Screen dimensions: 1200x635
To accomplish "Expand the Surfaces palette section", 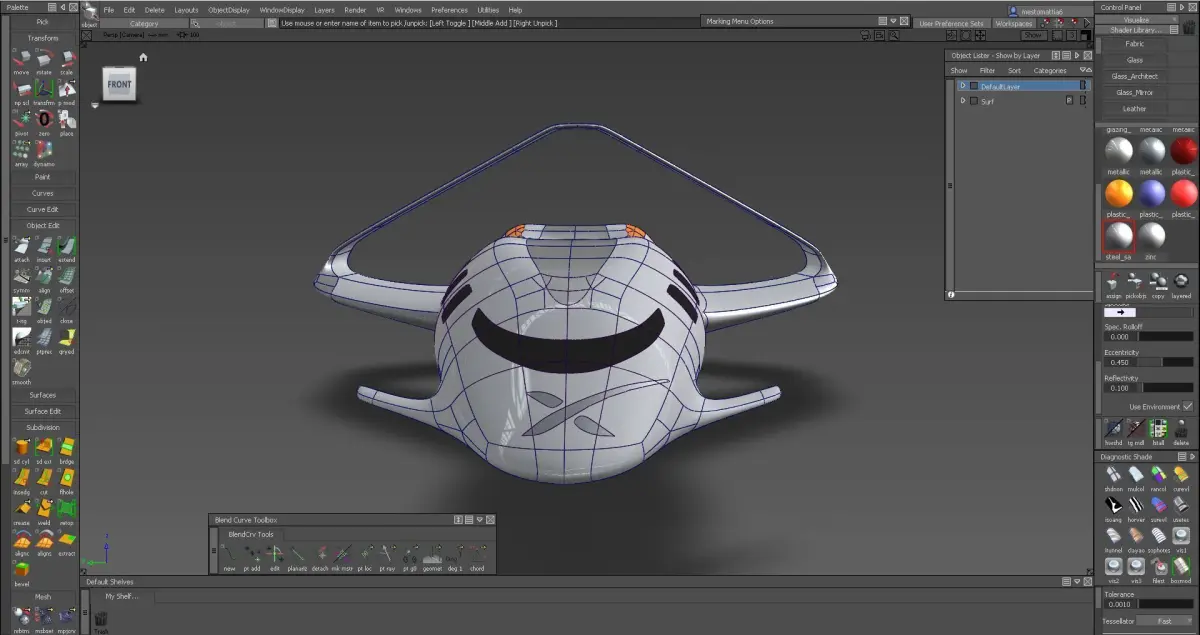I will coord(43,395).
